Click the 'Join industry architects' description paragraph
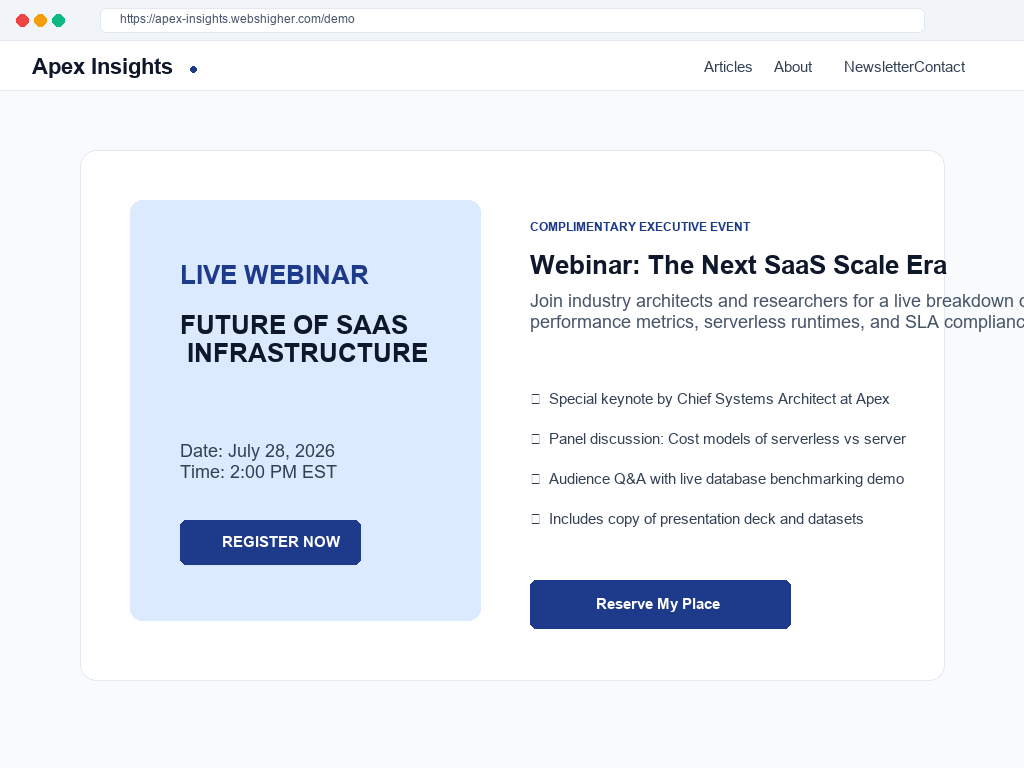 click(x=776, y=312)
